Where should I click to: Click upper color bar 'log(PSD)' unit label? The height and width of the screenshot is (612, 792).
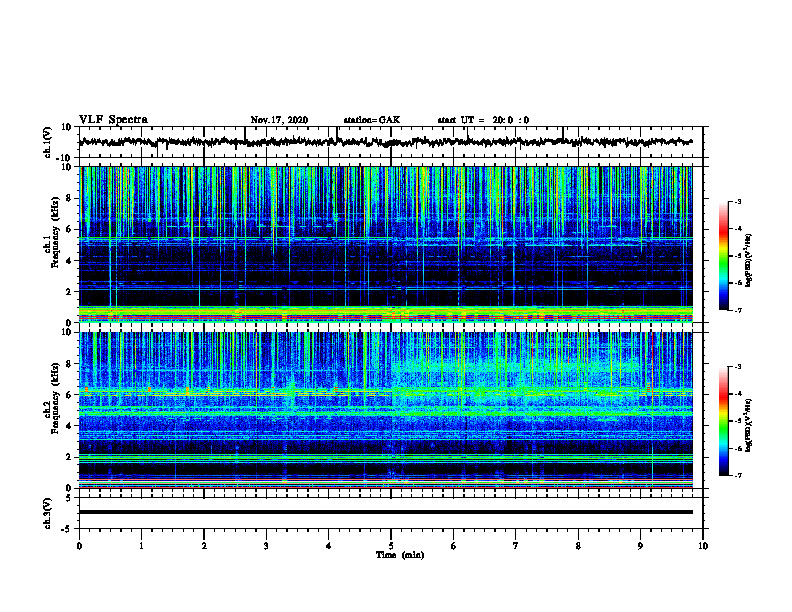[749, 260]
